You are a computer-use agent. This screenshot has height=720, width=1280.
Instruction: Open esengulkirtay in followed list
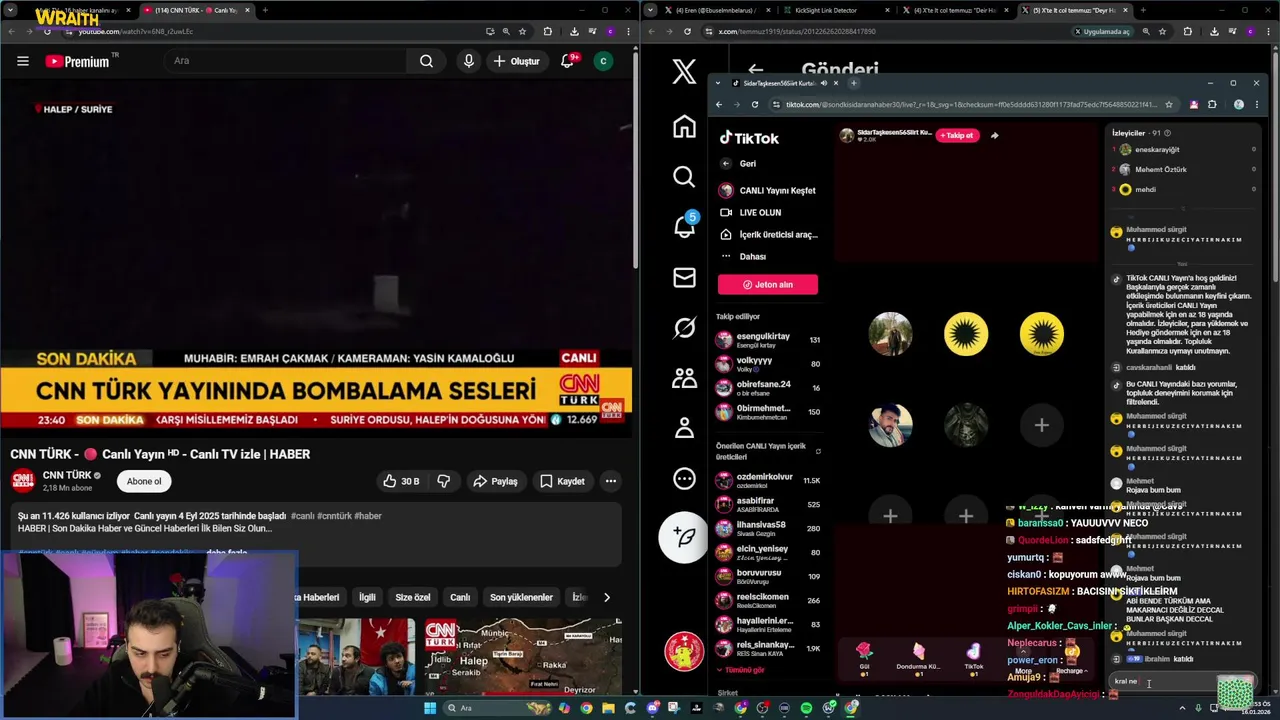pos(768,339)
